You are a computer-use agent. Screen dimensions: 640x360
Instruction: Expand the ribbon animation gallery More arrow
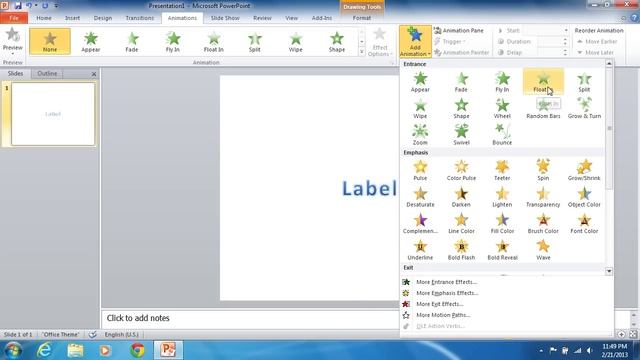click(362, 52)
